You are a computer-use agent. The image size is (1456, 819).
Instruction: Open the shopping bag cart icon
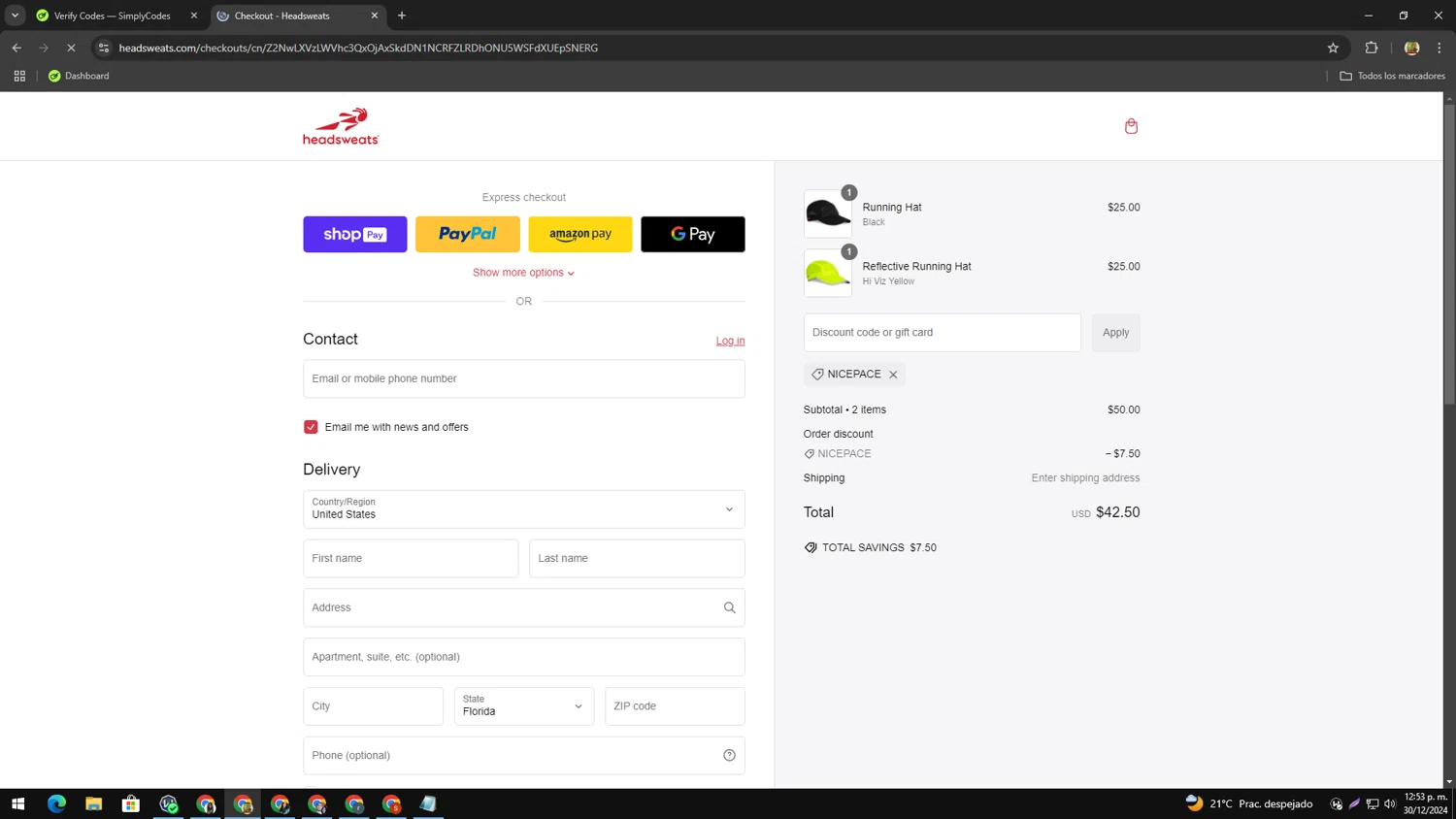click(1131, 126)
